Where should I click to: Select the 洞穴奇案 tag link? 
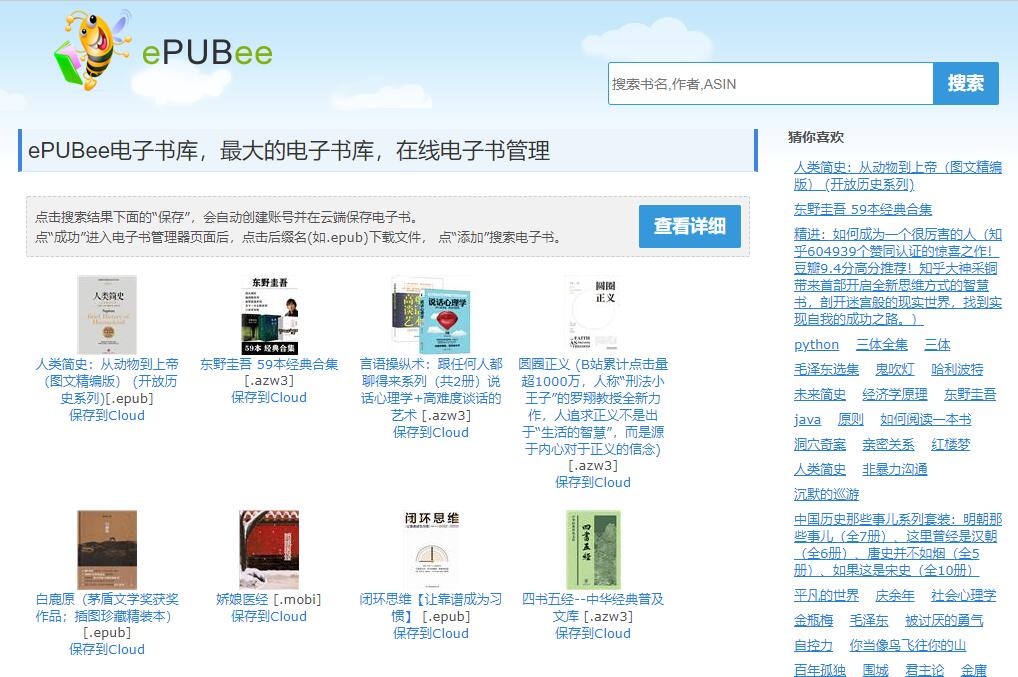819,445
